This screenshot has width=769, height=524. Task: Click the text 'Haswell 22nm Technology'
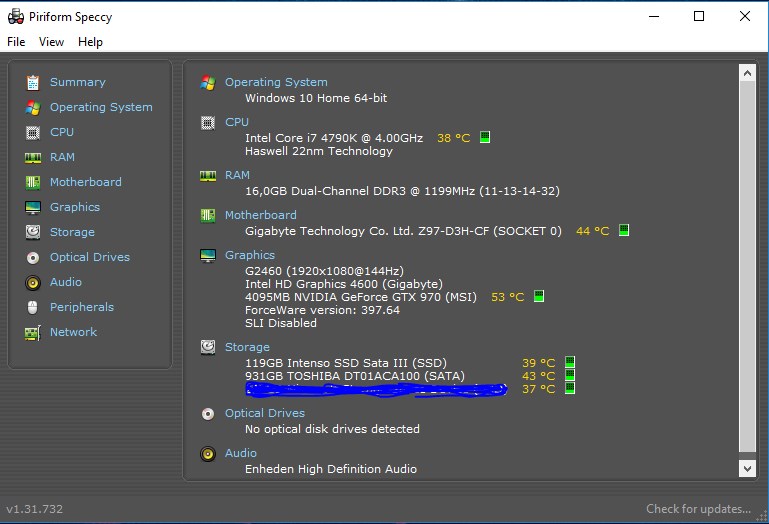(319, 151)
